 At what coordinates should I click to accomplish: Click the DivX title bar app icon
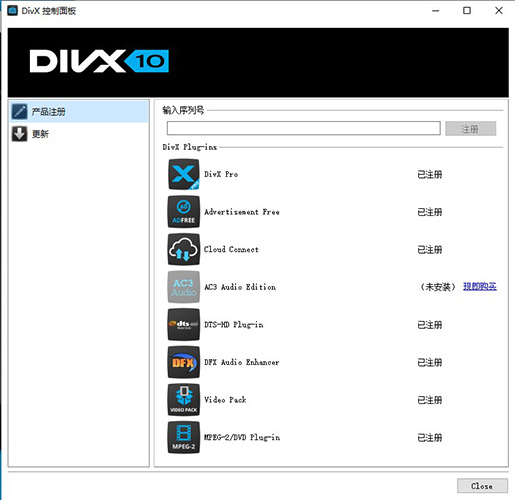(x=12, y=11)
